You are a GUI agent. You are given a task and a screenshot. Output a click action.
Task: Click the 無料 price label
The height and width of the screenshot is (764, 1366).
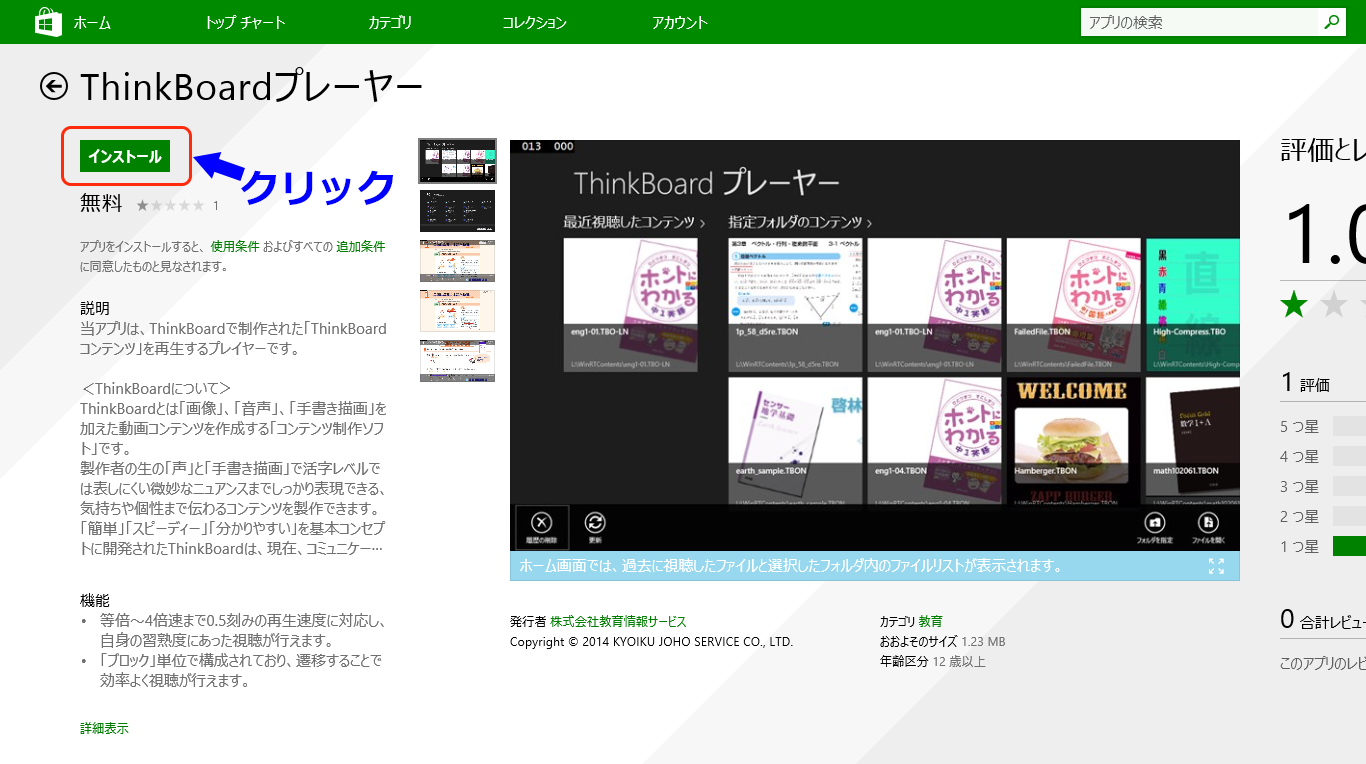[101, 203]
